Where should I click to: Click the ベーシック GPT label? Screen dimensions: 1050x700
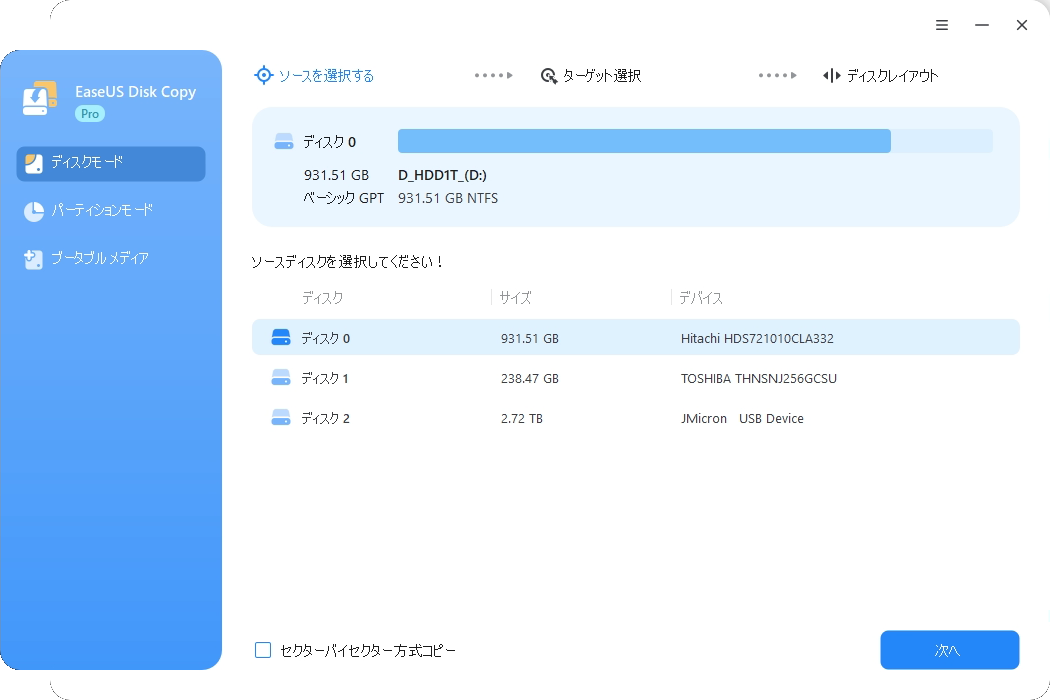point(344,198)
